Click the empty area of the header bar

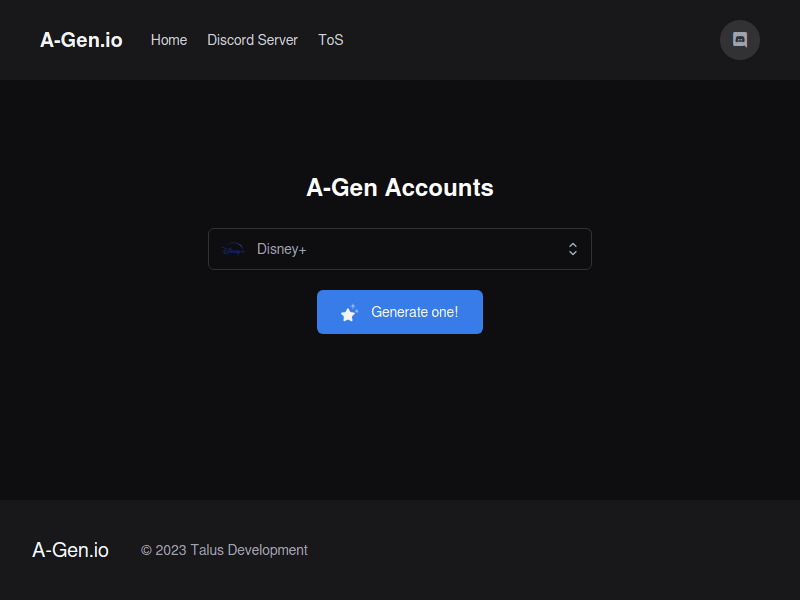530,40
